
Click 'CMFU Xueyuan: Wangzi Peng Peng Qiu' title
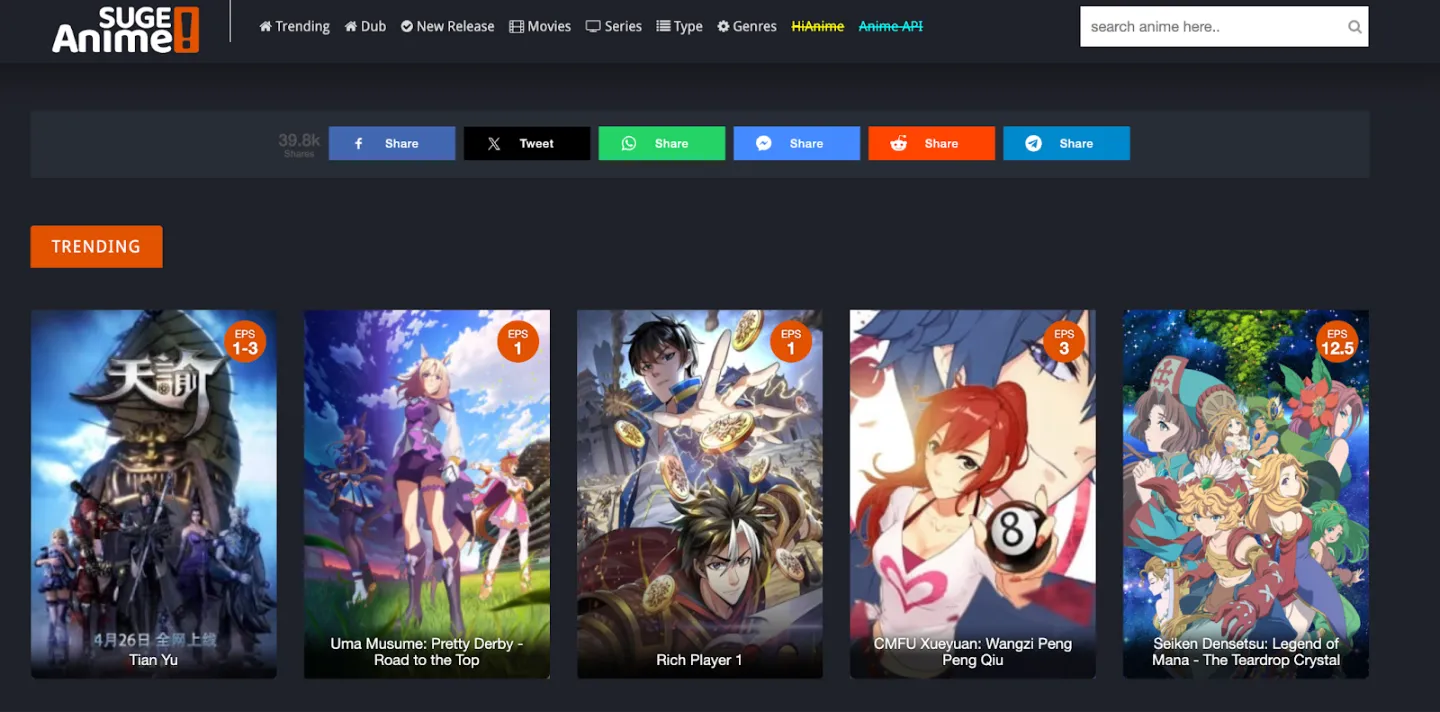click(x=973, y=652)
